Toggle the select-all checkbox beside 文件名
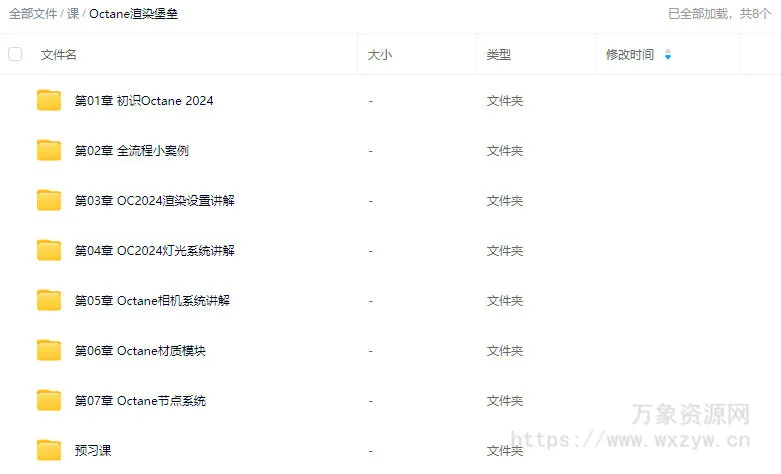Image resolution: width=781 pixels, height=474 pixels. 15,54
